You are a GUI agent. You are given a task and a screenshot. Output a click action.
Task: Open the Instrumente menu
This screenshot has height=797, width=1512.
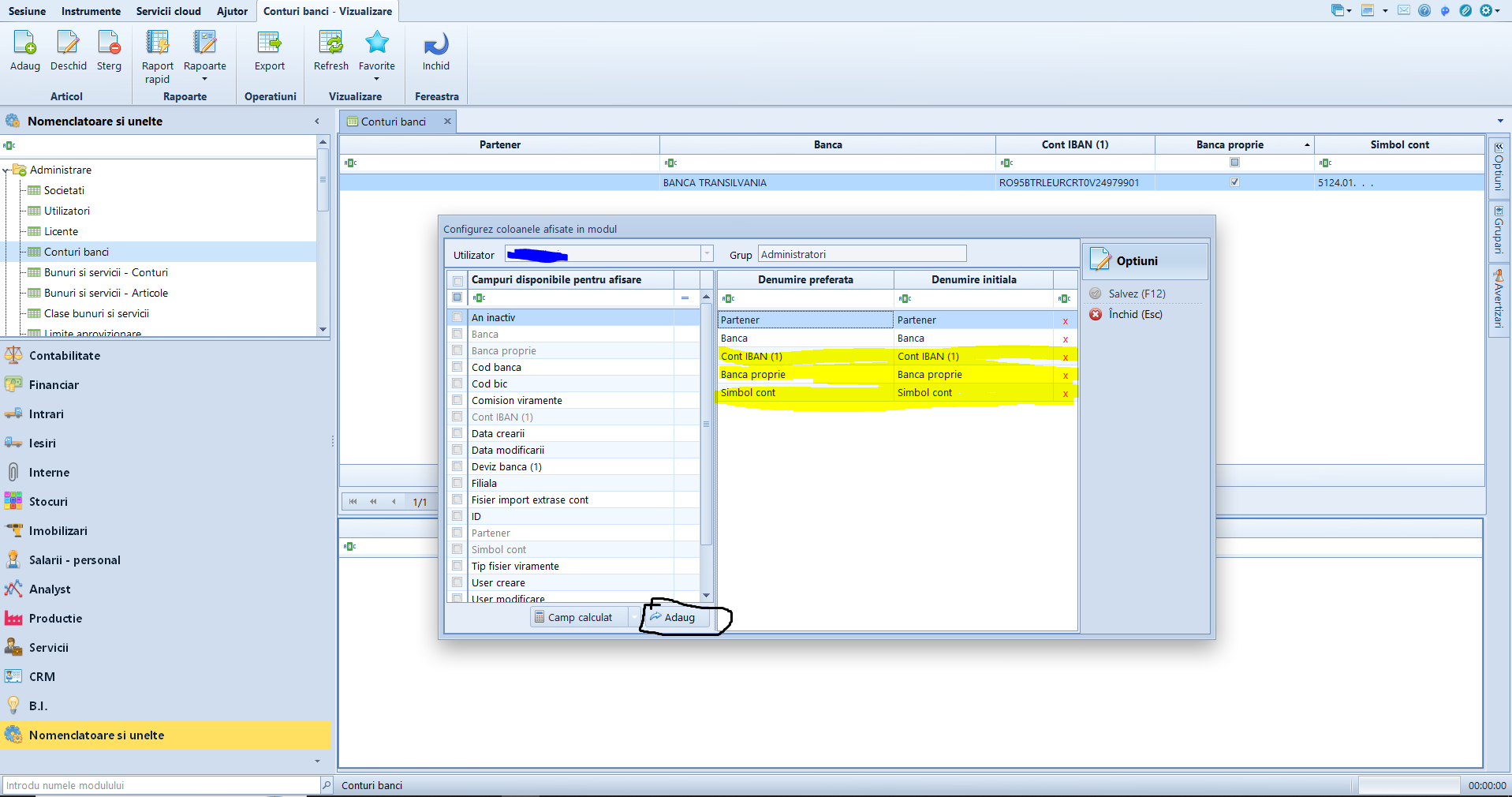pos(91,11)
